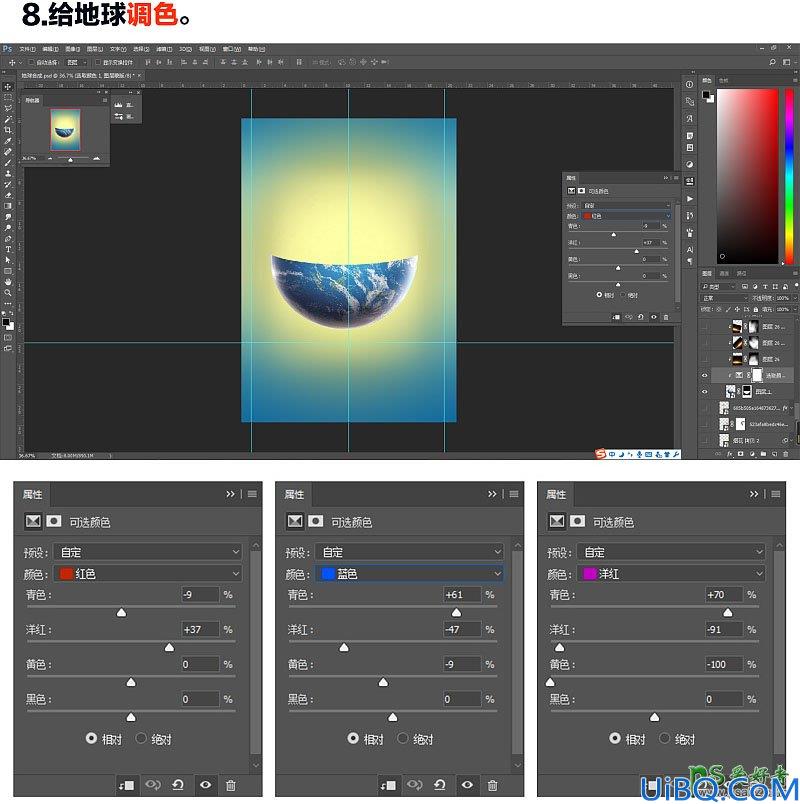This screenshot has height=804, width=800.
Task: Open the 编辑 menu
Action: tap(50, 49)
